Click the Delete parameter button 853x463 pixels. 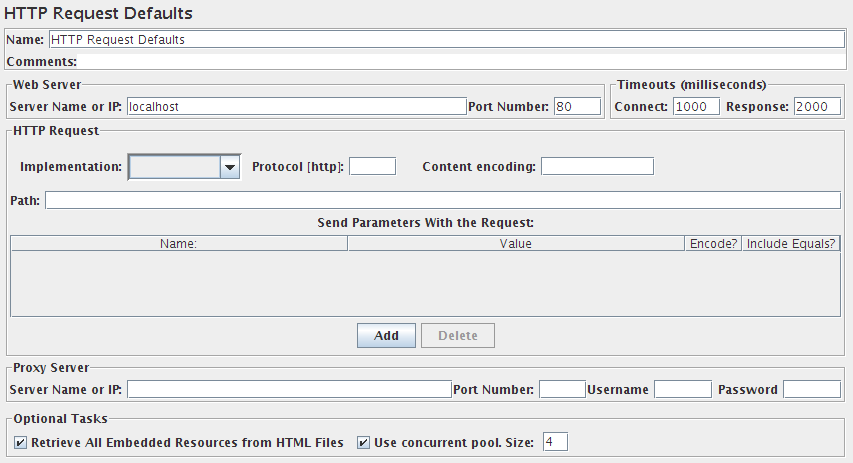point(458,336)
